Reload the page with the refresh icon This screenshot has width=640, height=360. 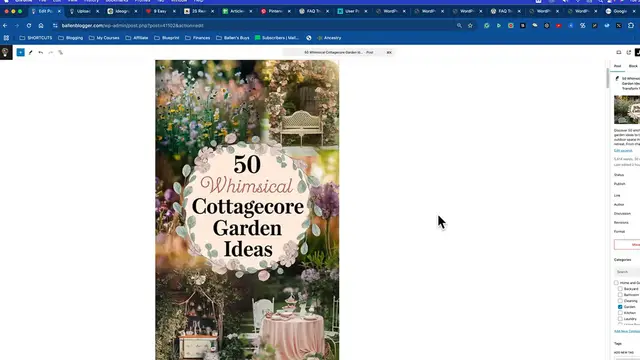[29, 25]
